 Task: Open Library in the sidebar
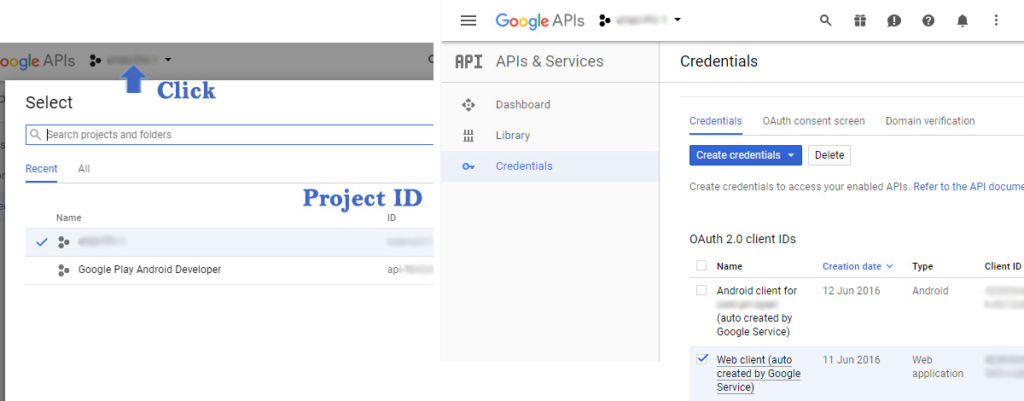point(513,135)
